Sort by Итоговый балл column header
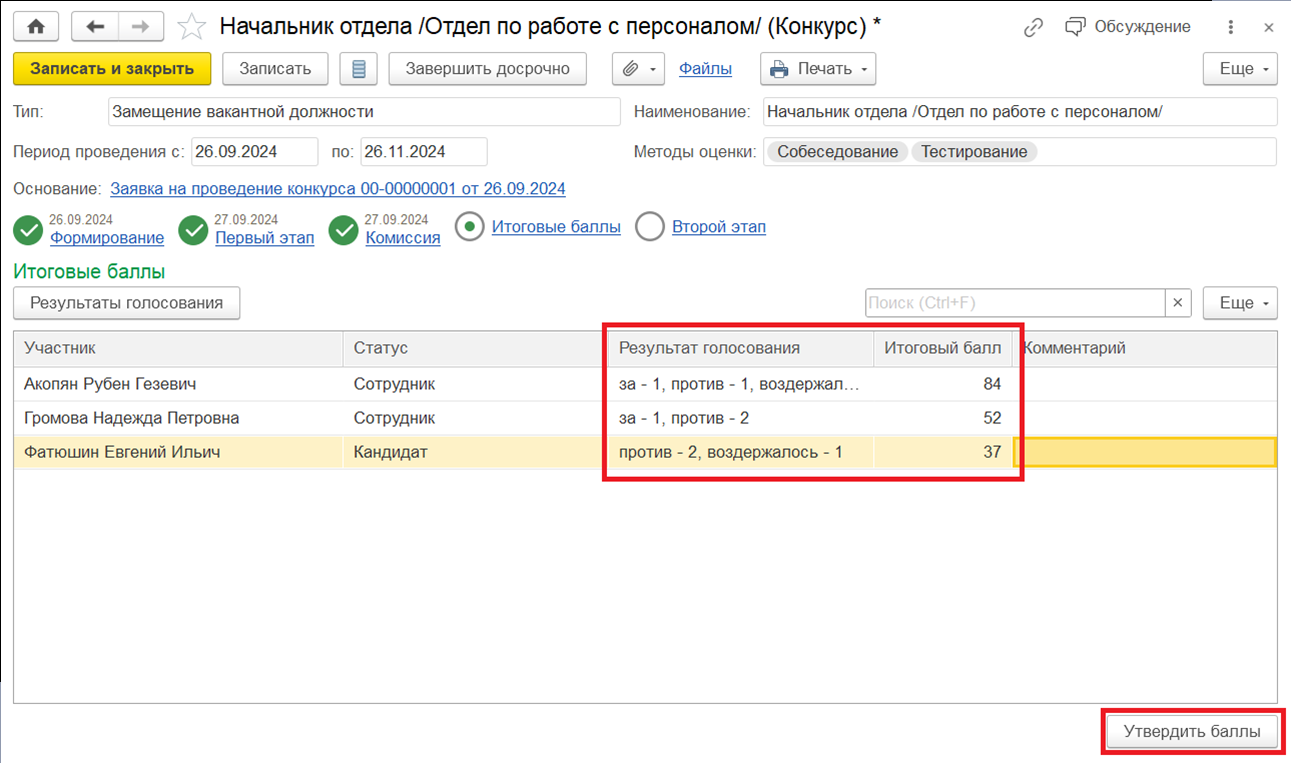1291x763 pixels. click(942, 348)
